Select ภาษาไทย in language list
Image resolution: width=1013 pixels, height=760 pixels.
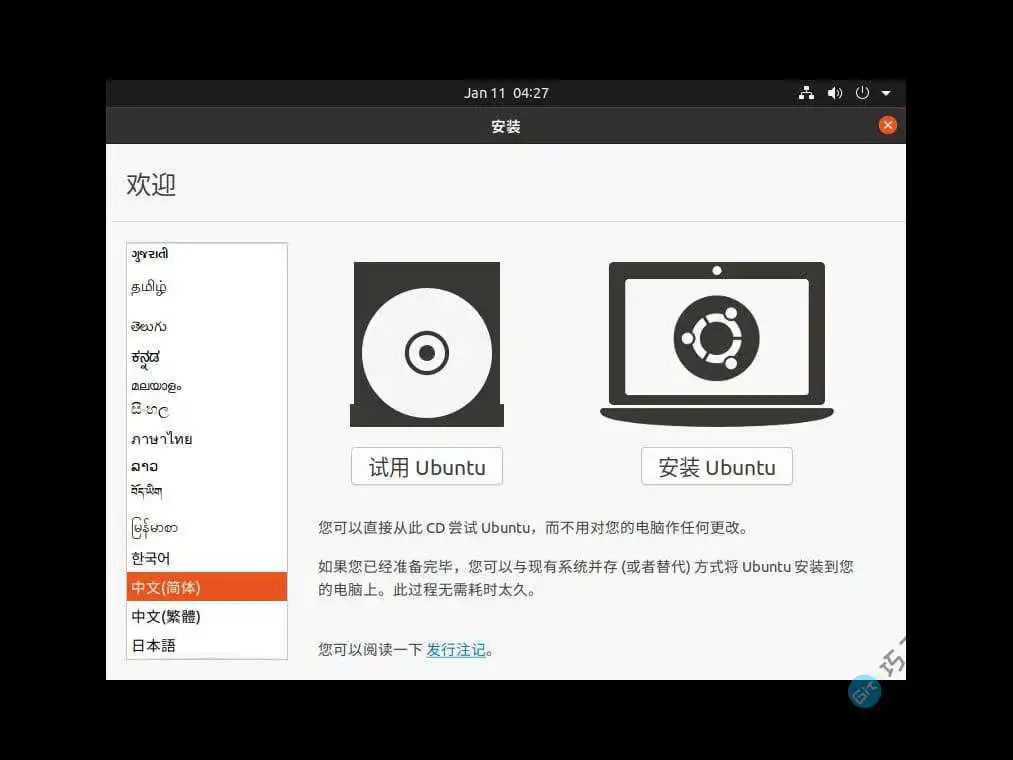point(207,439)
